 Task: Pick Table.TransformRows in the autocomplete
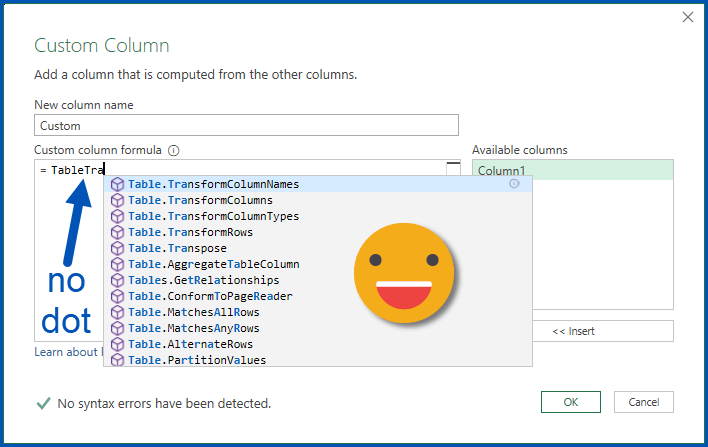[x=190, y=232]
